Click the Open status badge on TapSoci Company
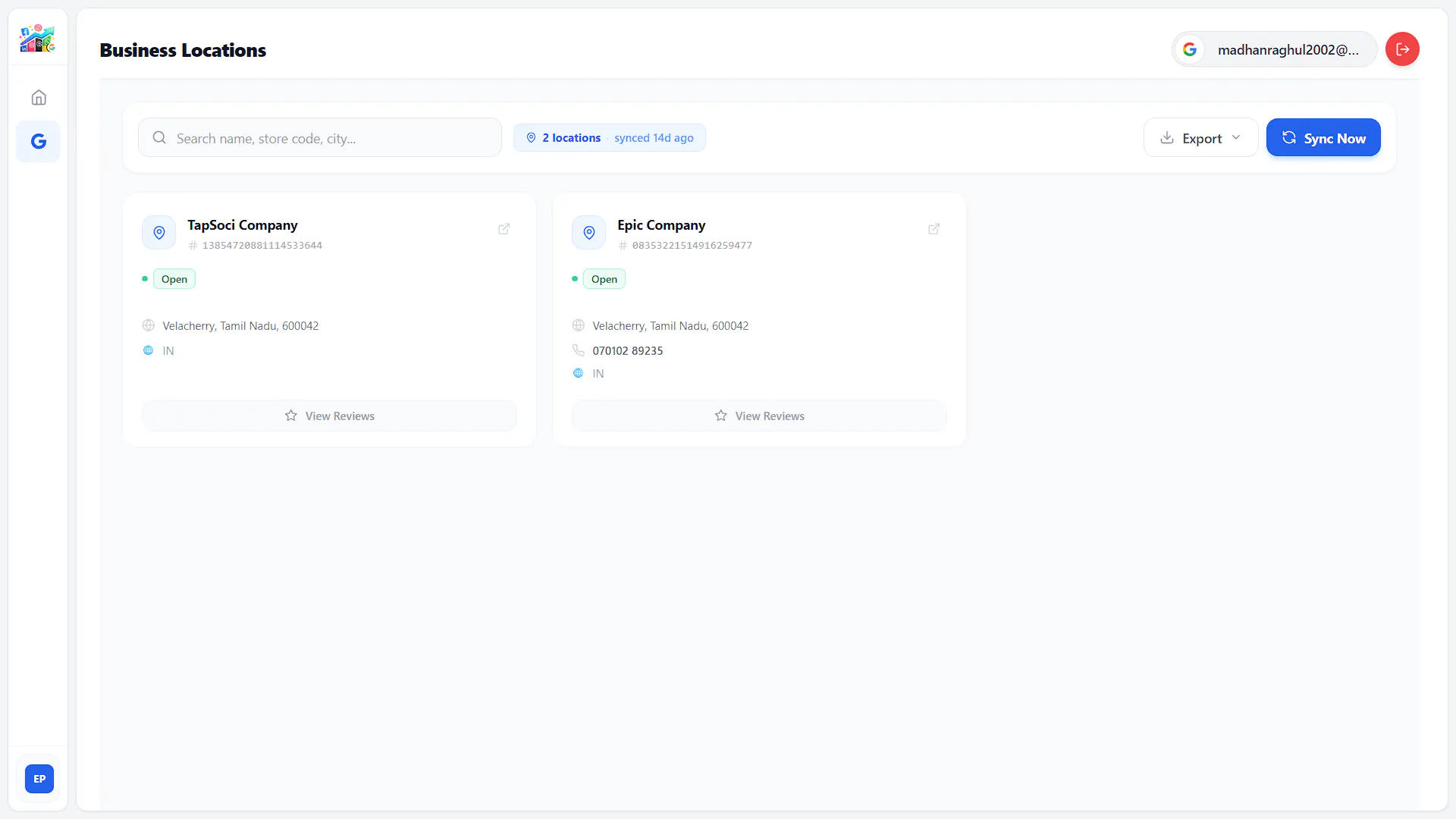The width and height of the screenshot is (1456, 819). click(x=174, y=279)
